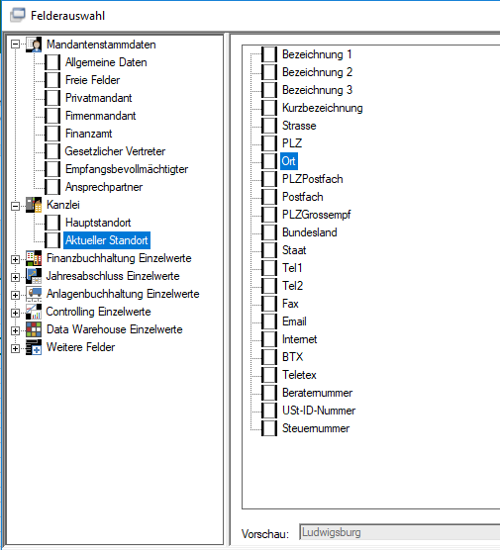Check the Email field checkbox
Viewport: 500px width, 550px height.
pyautogui.click(x=269, y=321)
